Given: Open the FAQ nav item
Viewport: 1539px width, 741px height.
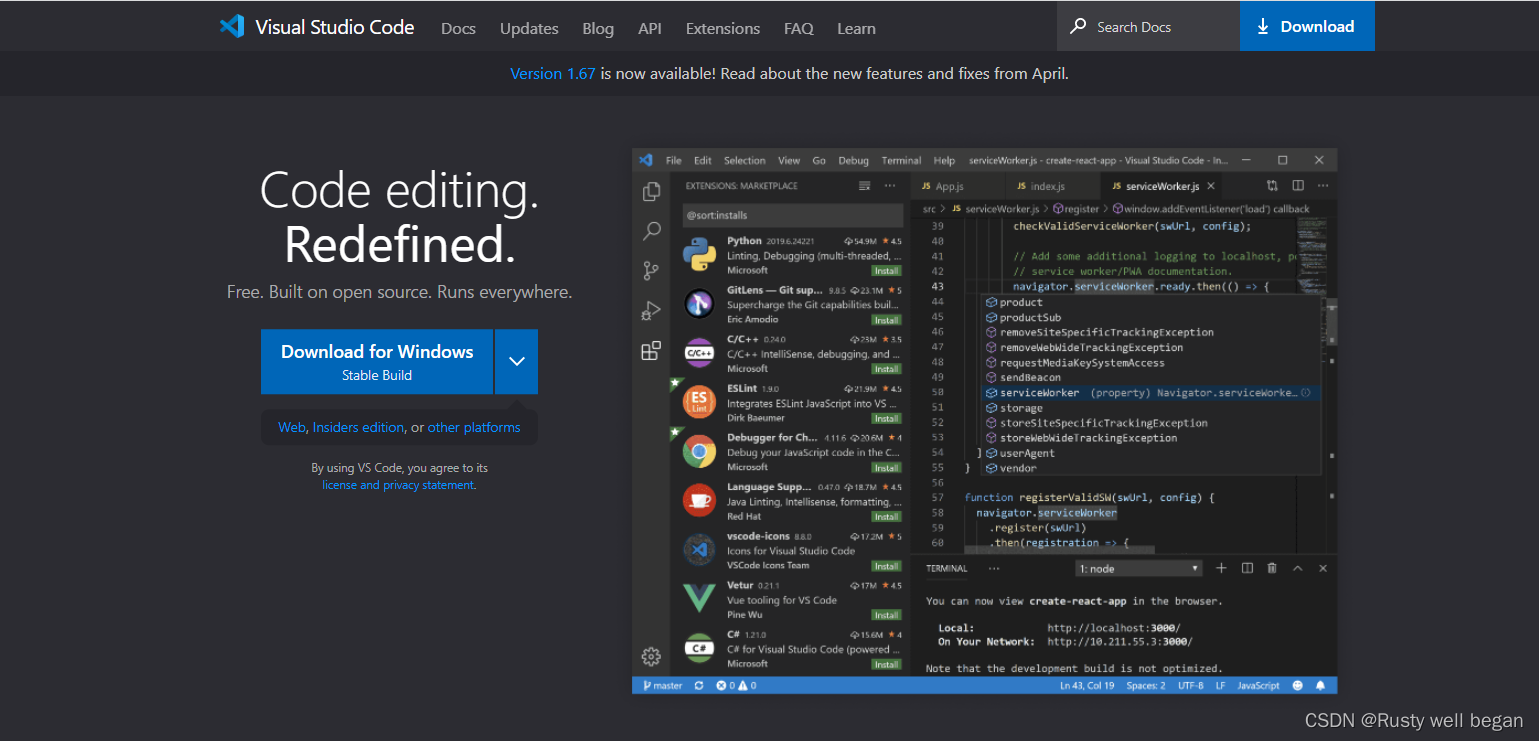Looking at the screenshot, I should pyautogui.click(x=799, y=28).
